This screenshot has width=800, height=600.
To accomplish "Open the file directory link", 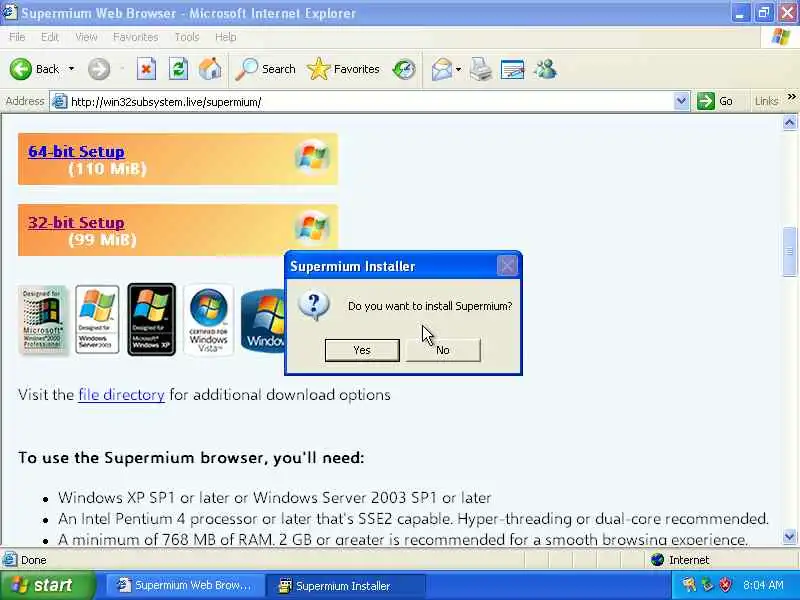I will click(x=121, y=395).
